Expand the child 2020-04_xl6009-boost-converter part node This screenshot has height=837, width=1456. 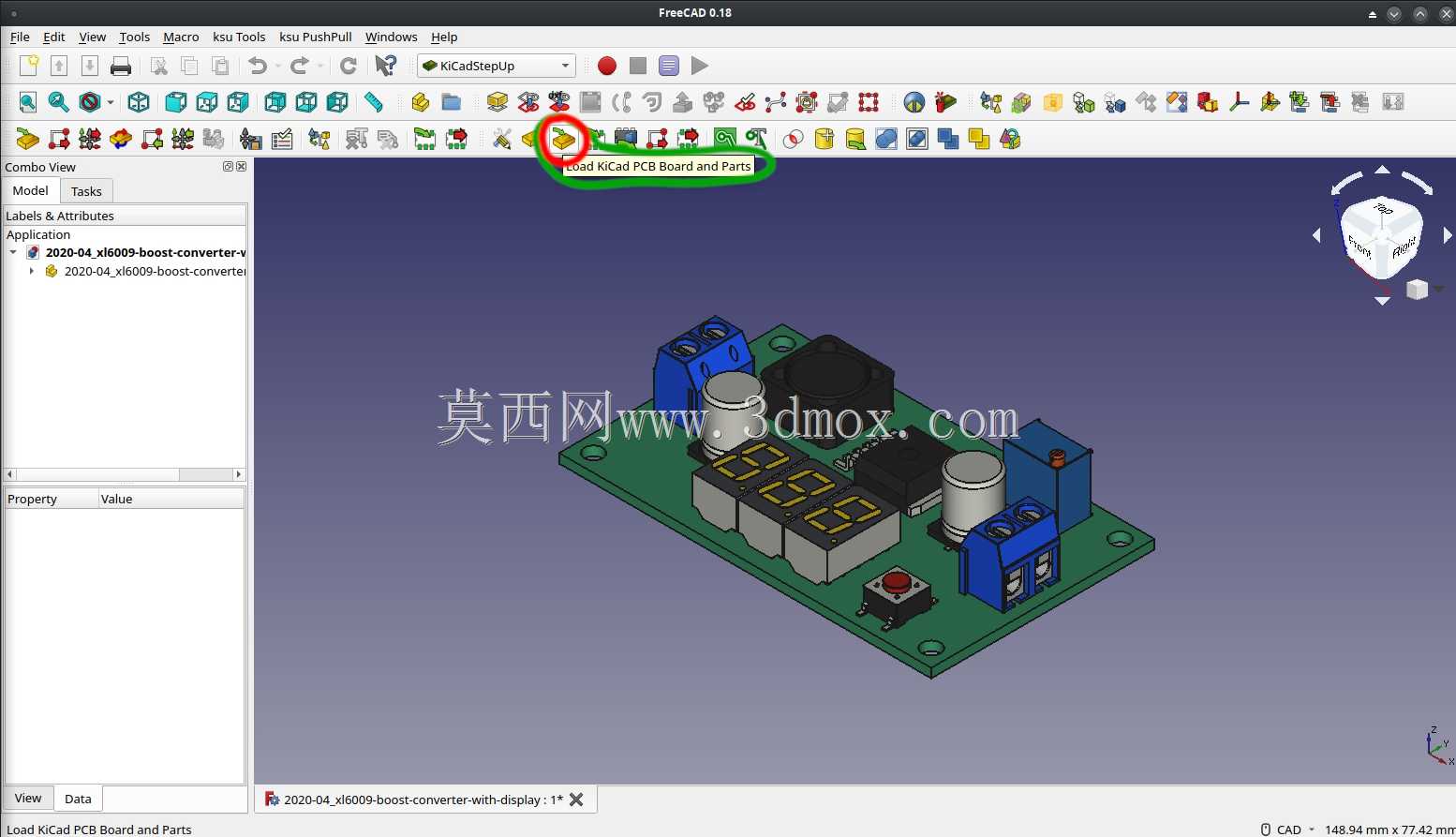[x=32, y=271]
